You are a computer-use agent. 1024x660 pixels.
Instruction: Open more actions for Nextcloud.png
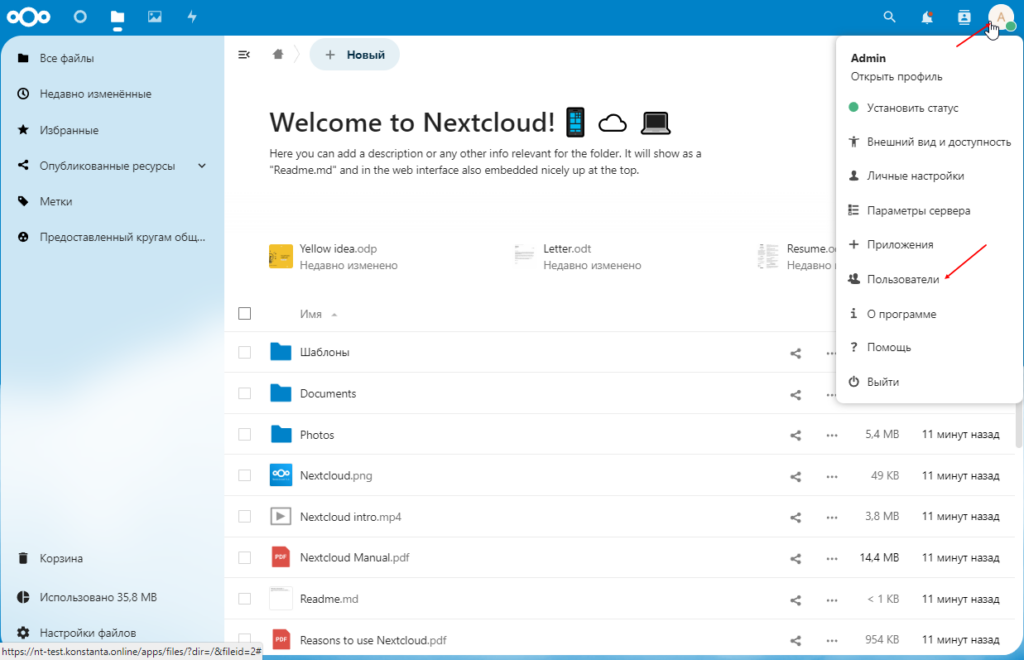click(x=831, y=477)
